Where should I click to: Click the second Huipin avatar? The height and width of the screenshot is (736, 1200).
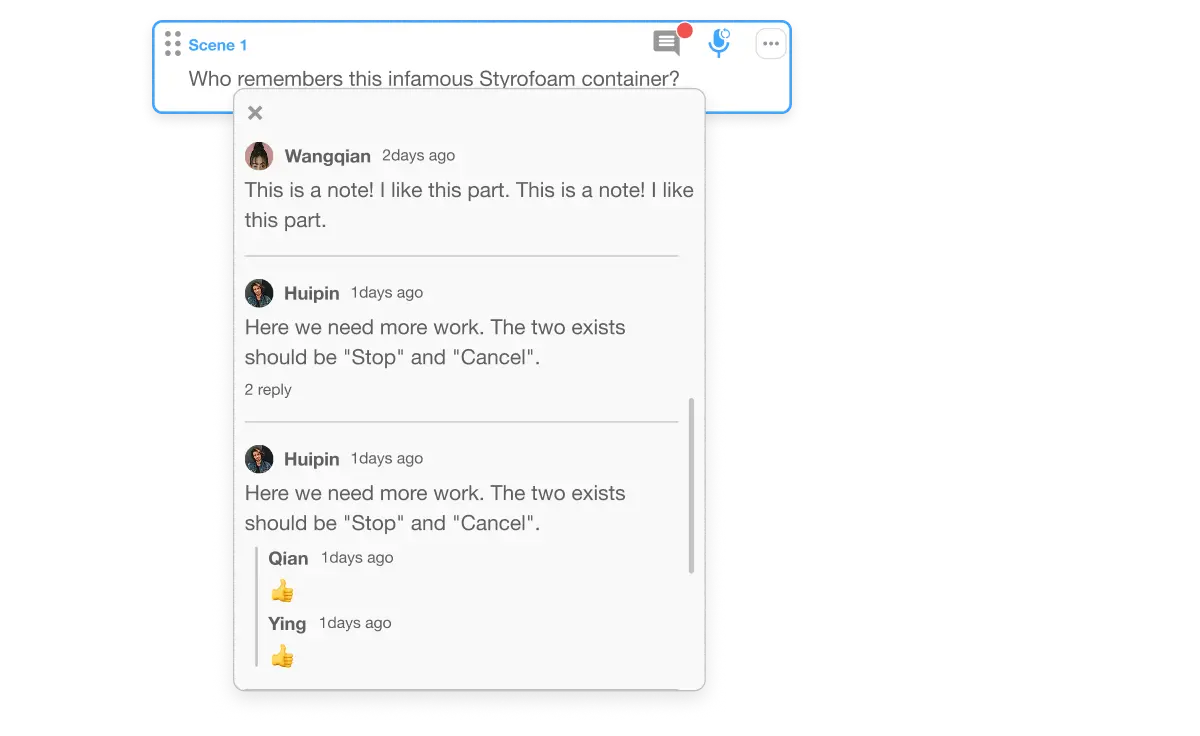point(259,459)
